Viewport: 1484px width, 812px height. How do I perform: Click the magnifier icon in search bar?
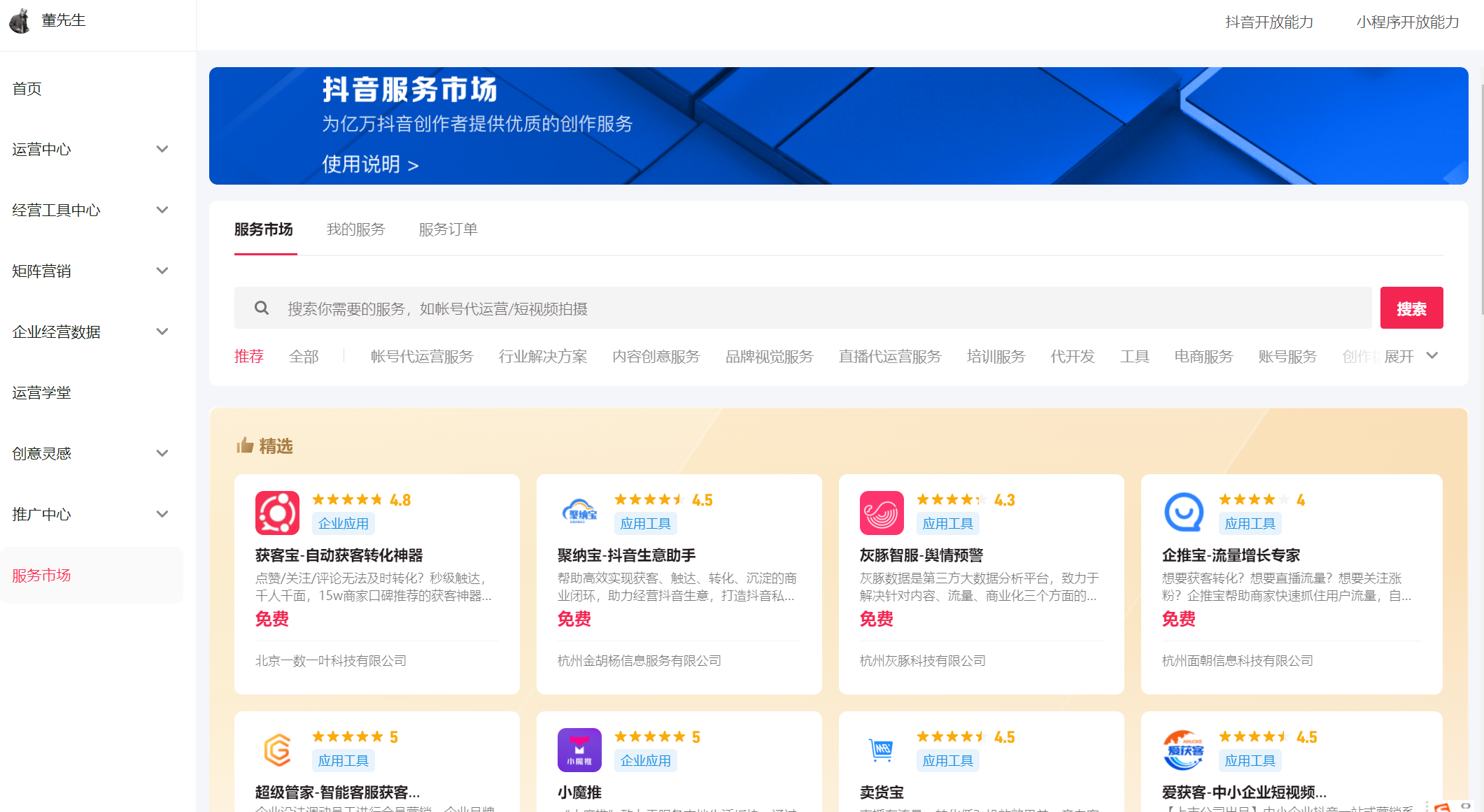pos(262,308)
